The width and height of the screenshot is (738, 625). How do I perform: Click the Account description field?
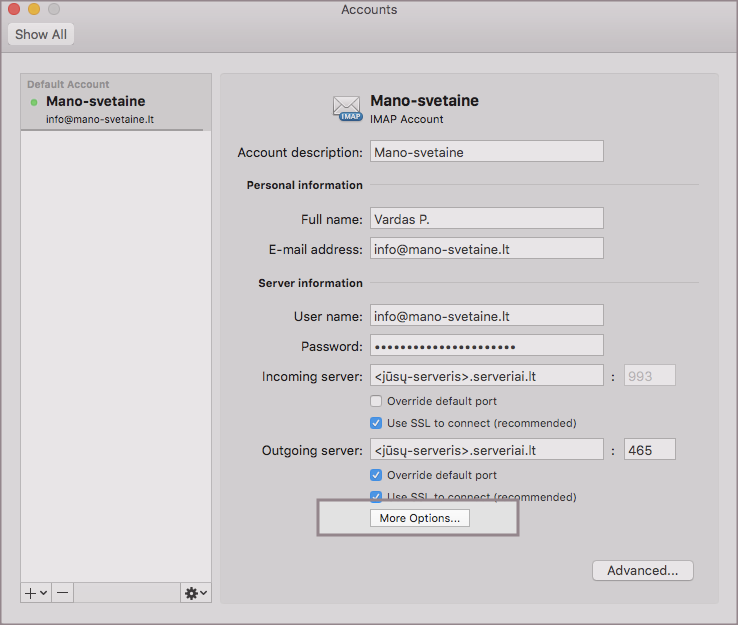pos(486,152)
